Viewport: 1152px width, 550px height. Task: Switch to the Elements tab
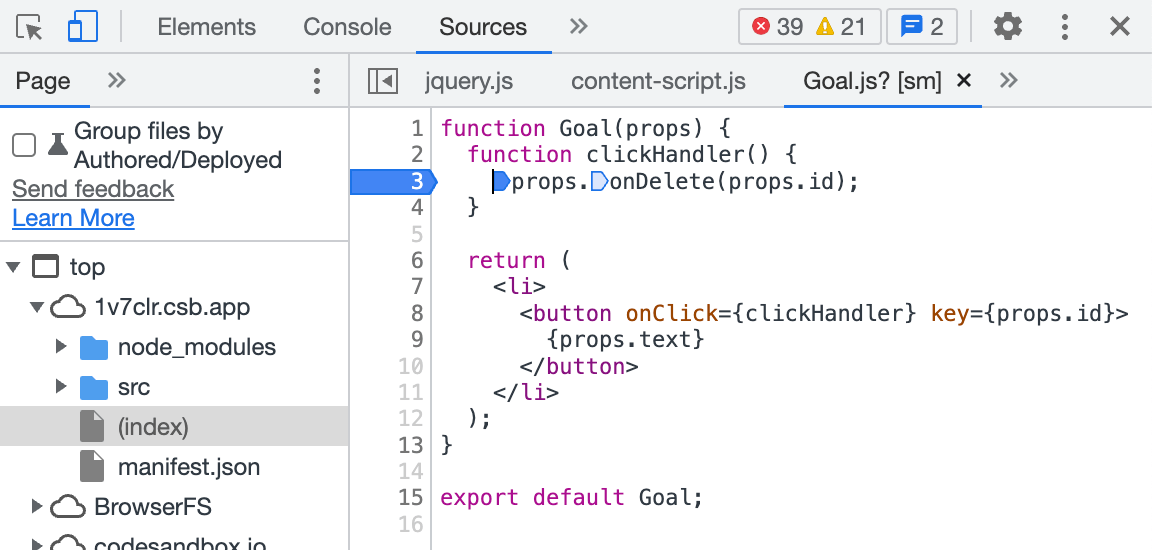click(206, 27)
